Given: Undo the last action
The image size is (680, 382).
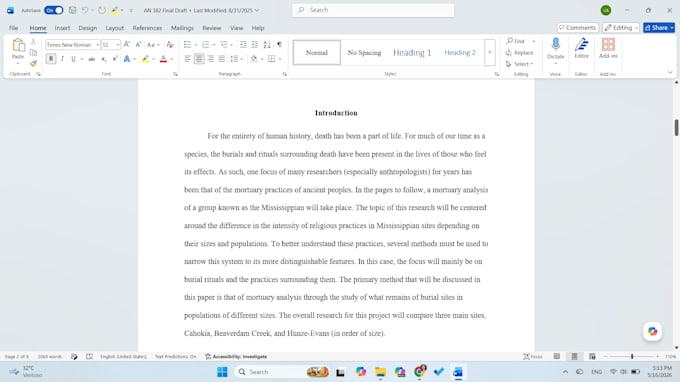Looking at the screenshot, I should tap(85, 10).
